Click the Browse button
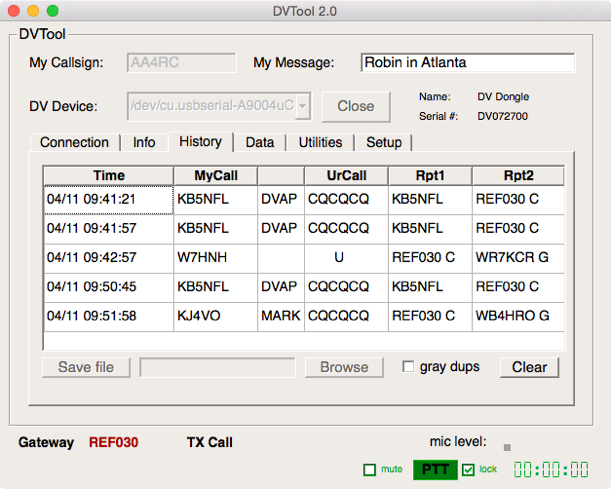This screenshot has height=489, width=611. pyautogui.click(x=344, y=367)
